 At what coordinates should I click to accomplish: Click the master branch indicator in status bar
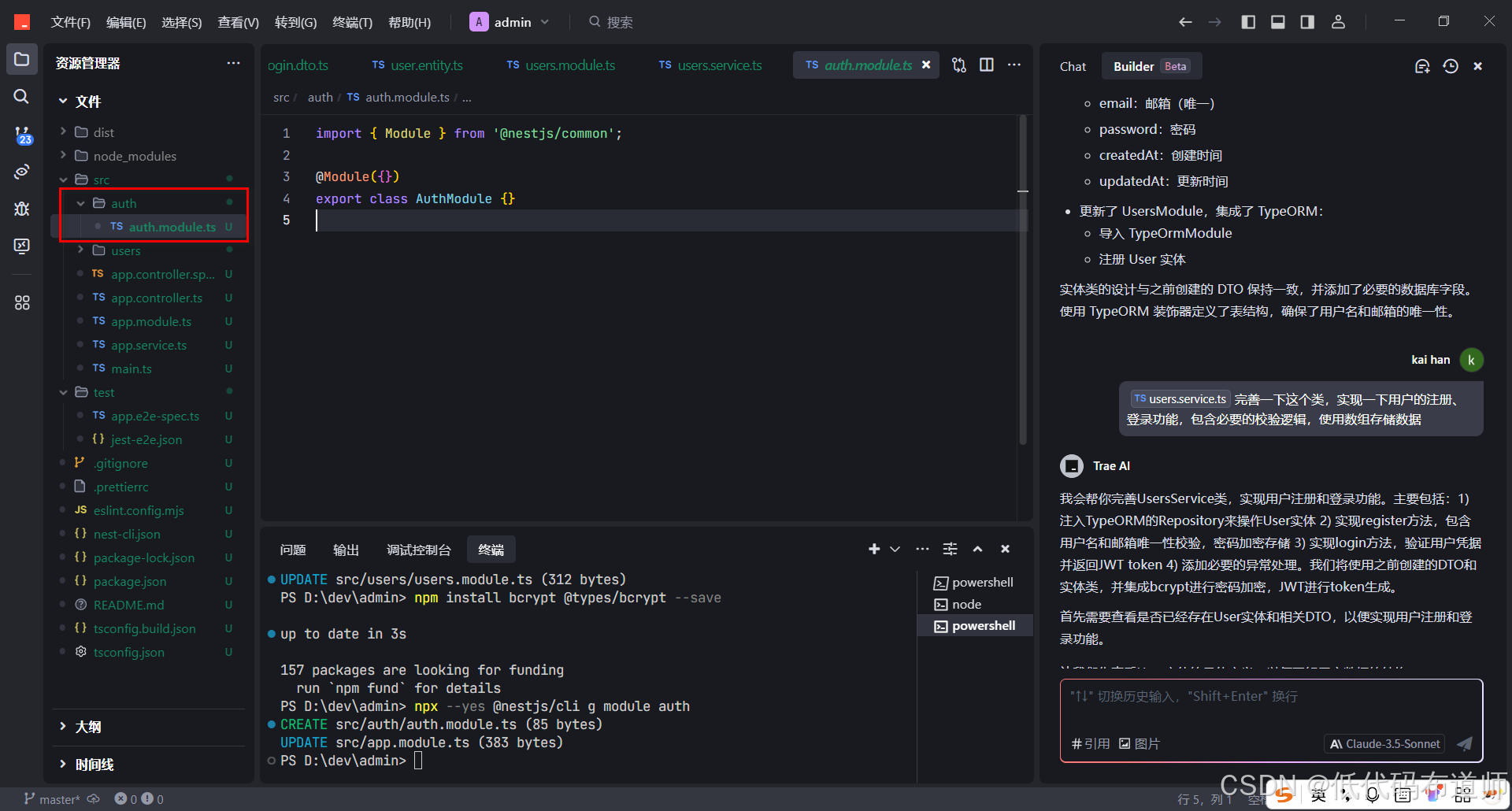pyautogui.click(x=52, y=799)
